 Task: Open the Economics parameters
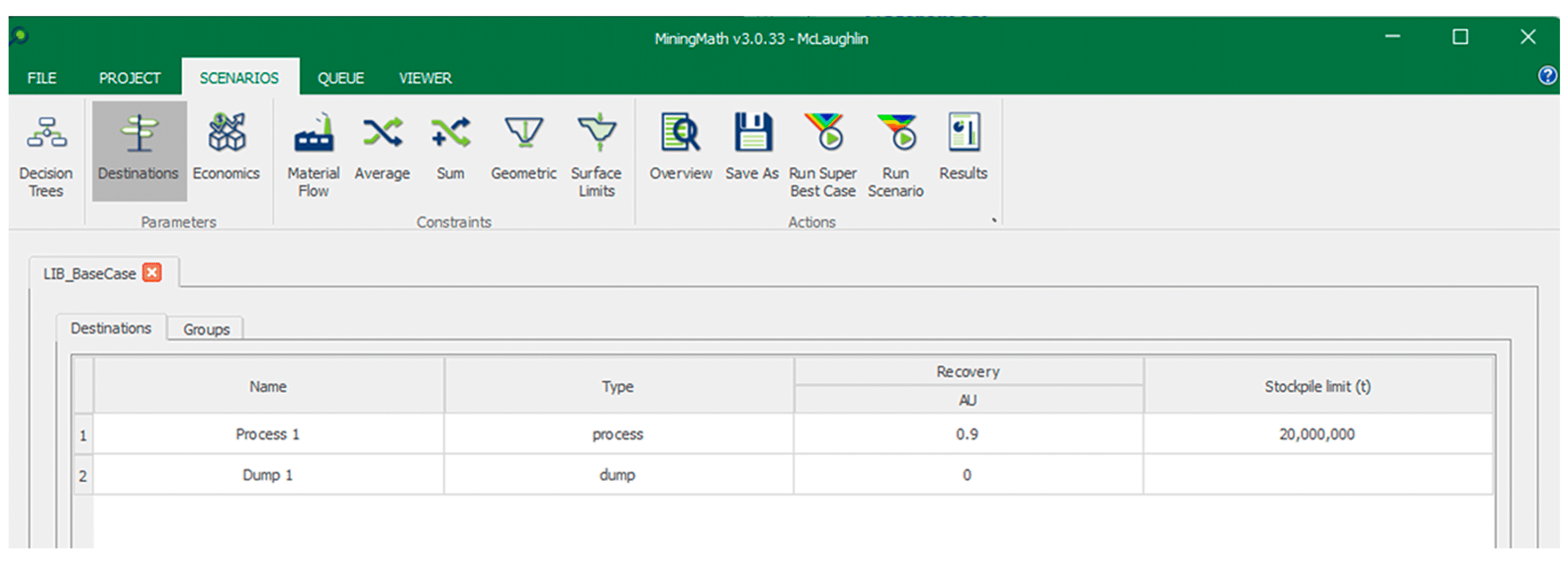(x=226, y=150)
